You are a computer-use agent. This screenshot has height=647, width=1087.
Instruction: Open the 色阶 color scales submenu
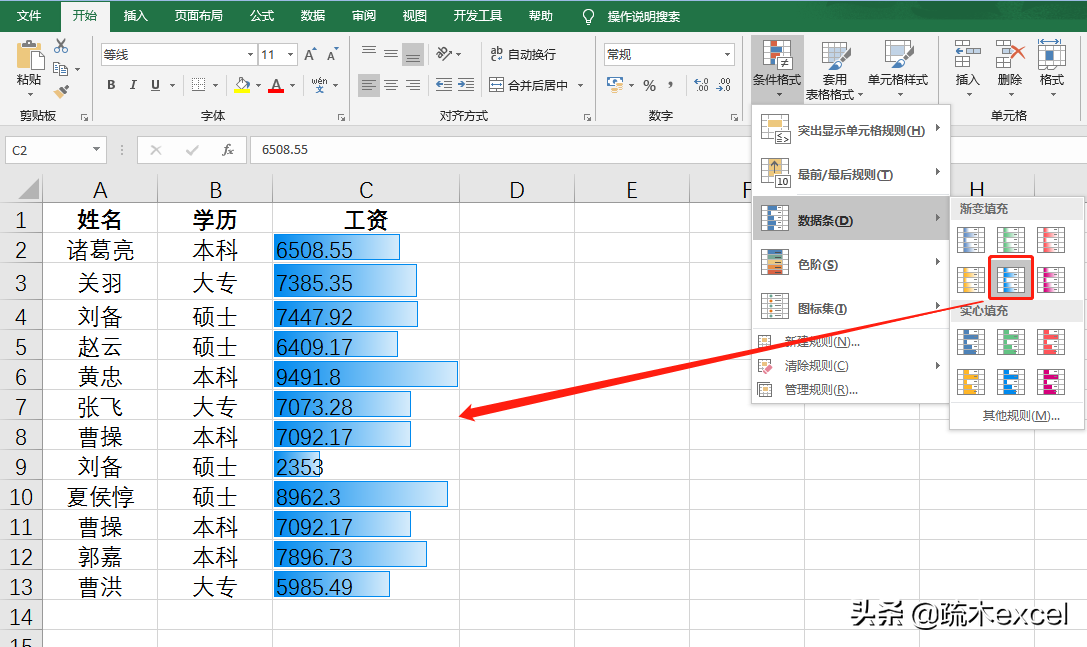851,264
